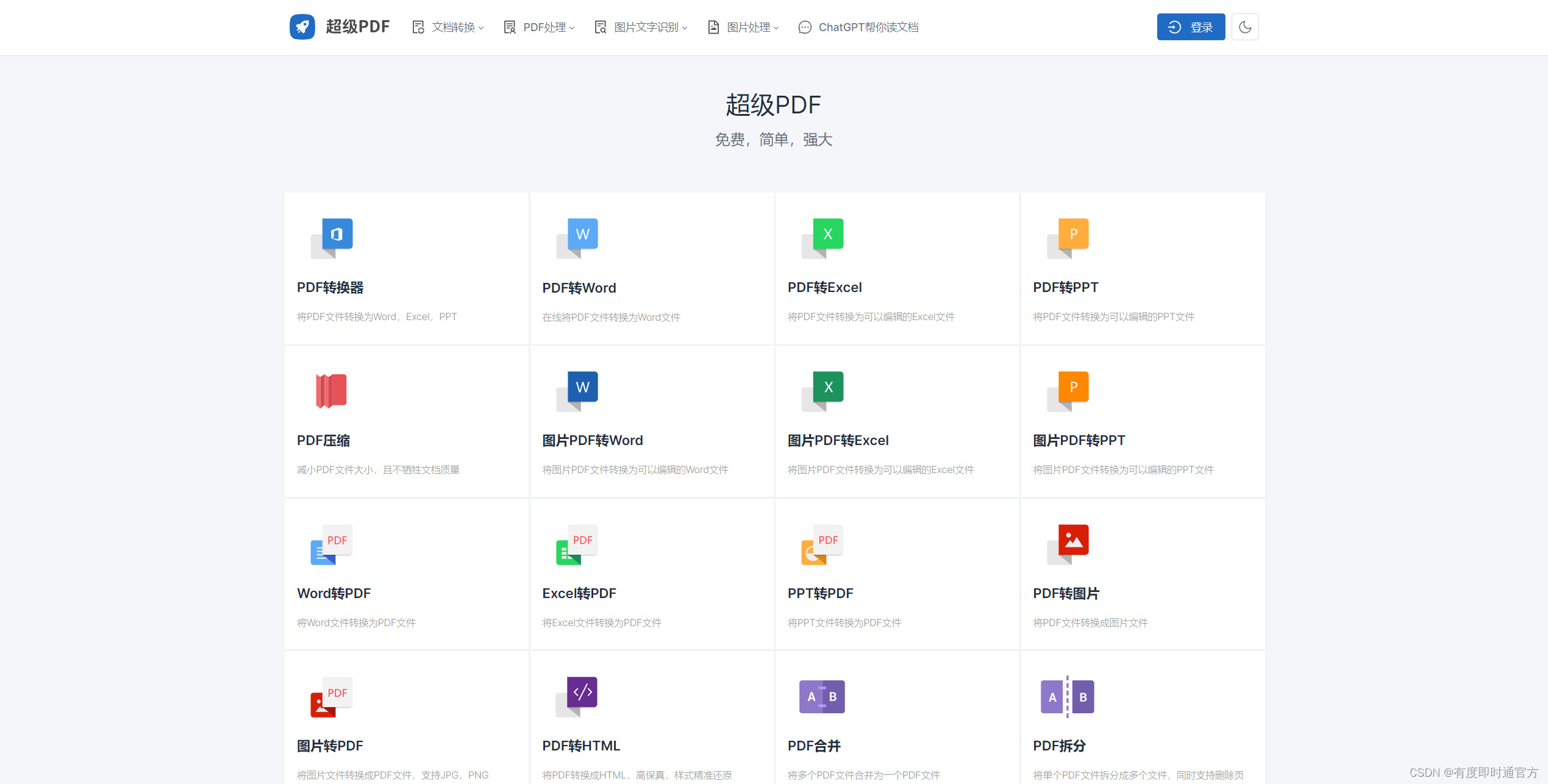The image size is (1548, 784).
Task: Click the 超级PDF rocket logo icon
Action: pos(302,27)
